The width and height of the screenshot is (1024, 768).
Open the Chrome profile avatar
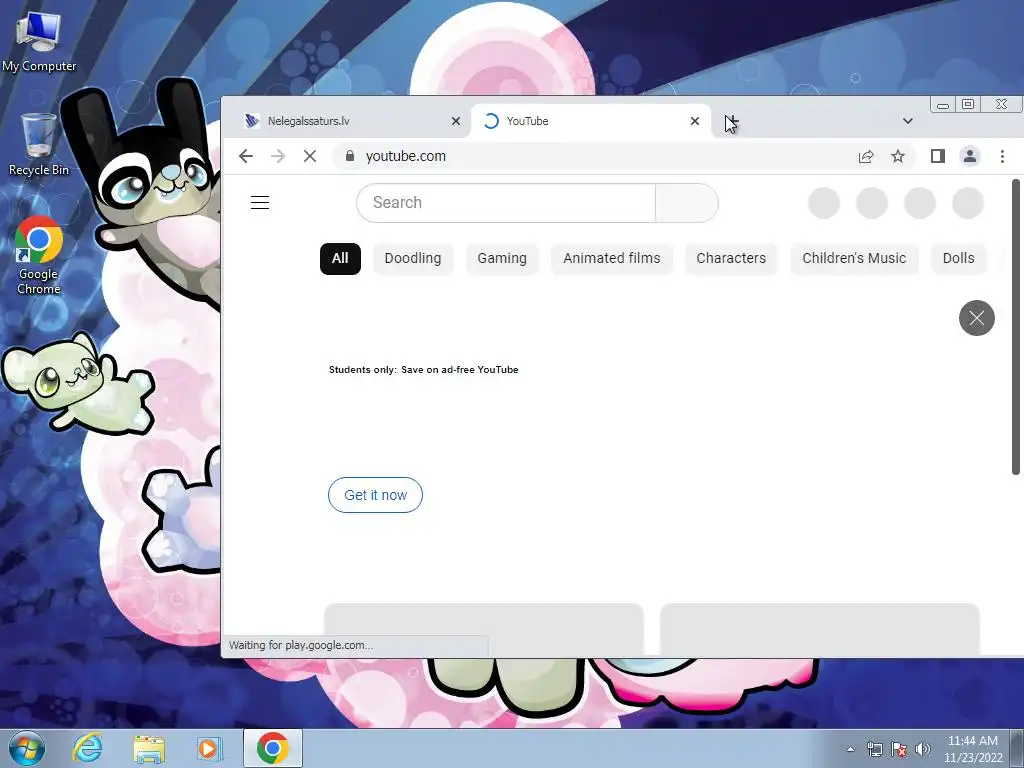pyautogui.click(x=970, y=156)
